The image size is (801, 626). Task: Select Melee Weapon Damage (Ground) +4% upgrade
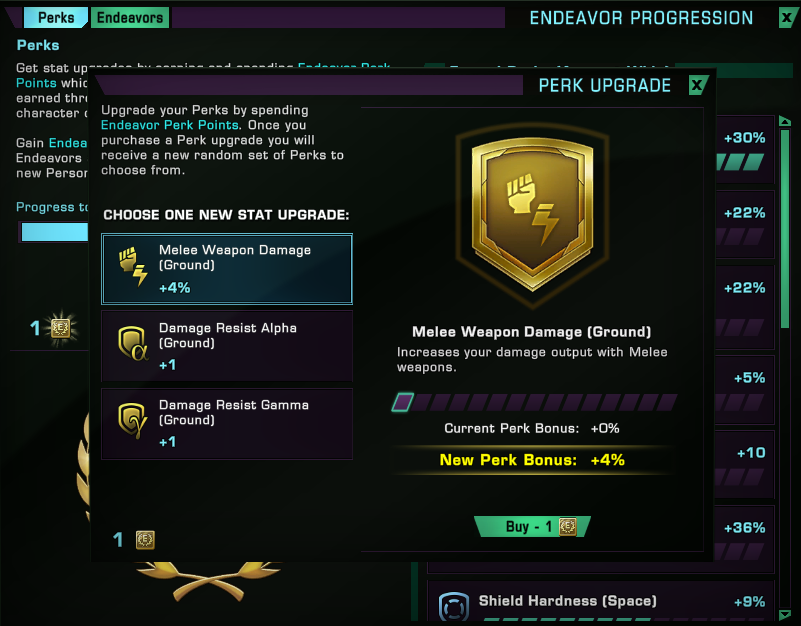click(x=227, y=269)
